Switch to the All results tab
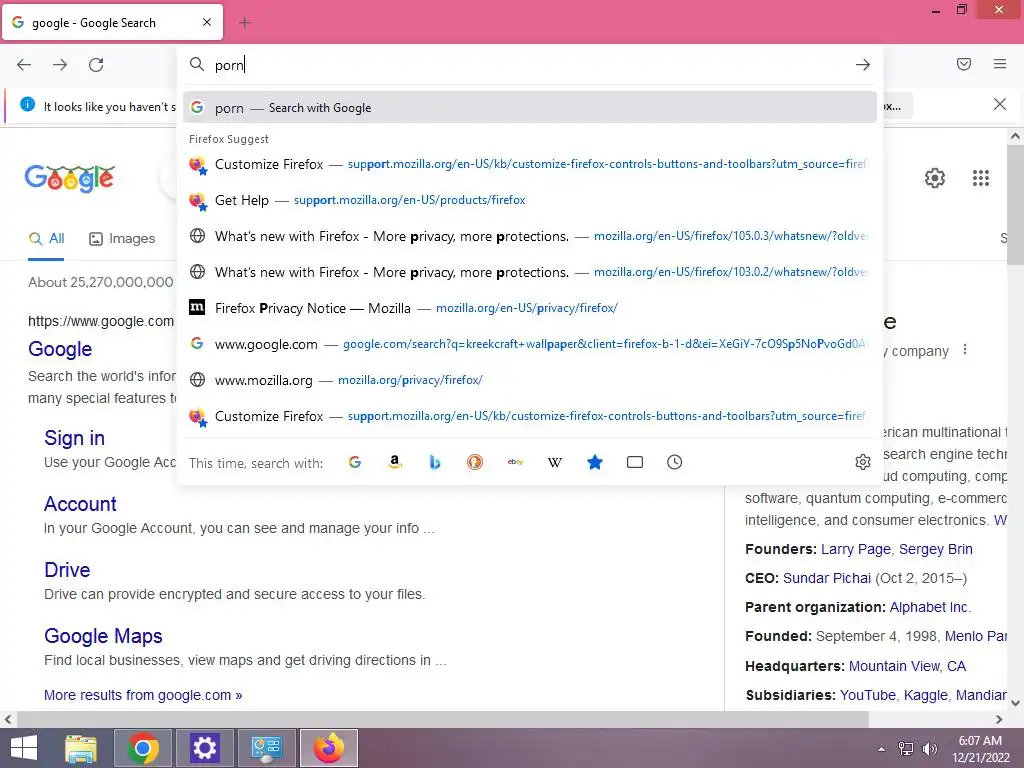The height and width of the screenshot is (768, 1024). 46,238
